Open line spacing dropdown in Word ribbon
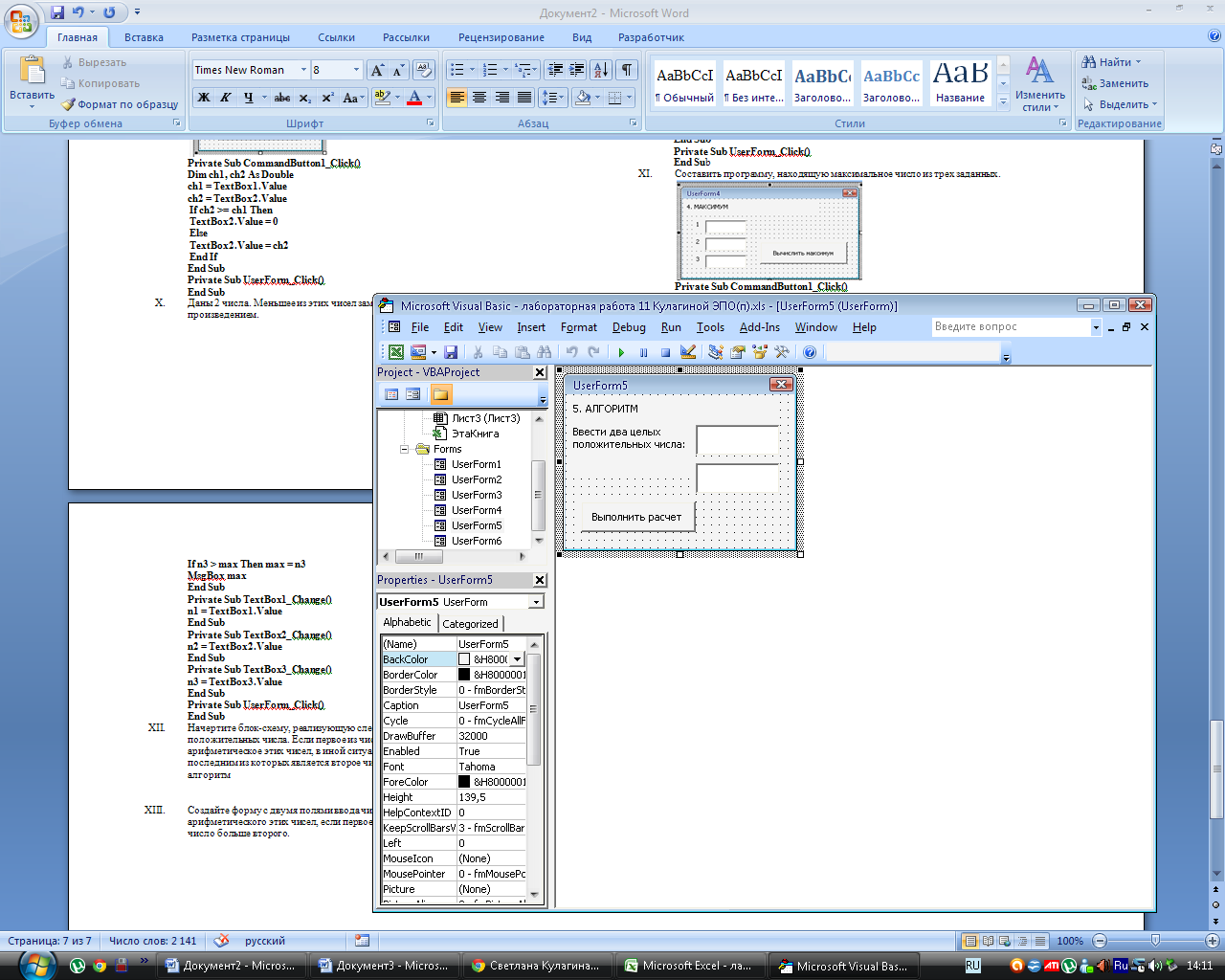The height and width of the screenshot is (980, 1225). [x=553, y=98]
